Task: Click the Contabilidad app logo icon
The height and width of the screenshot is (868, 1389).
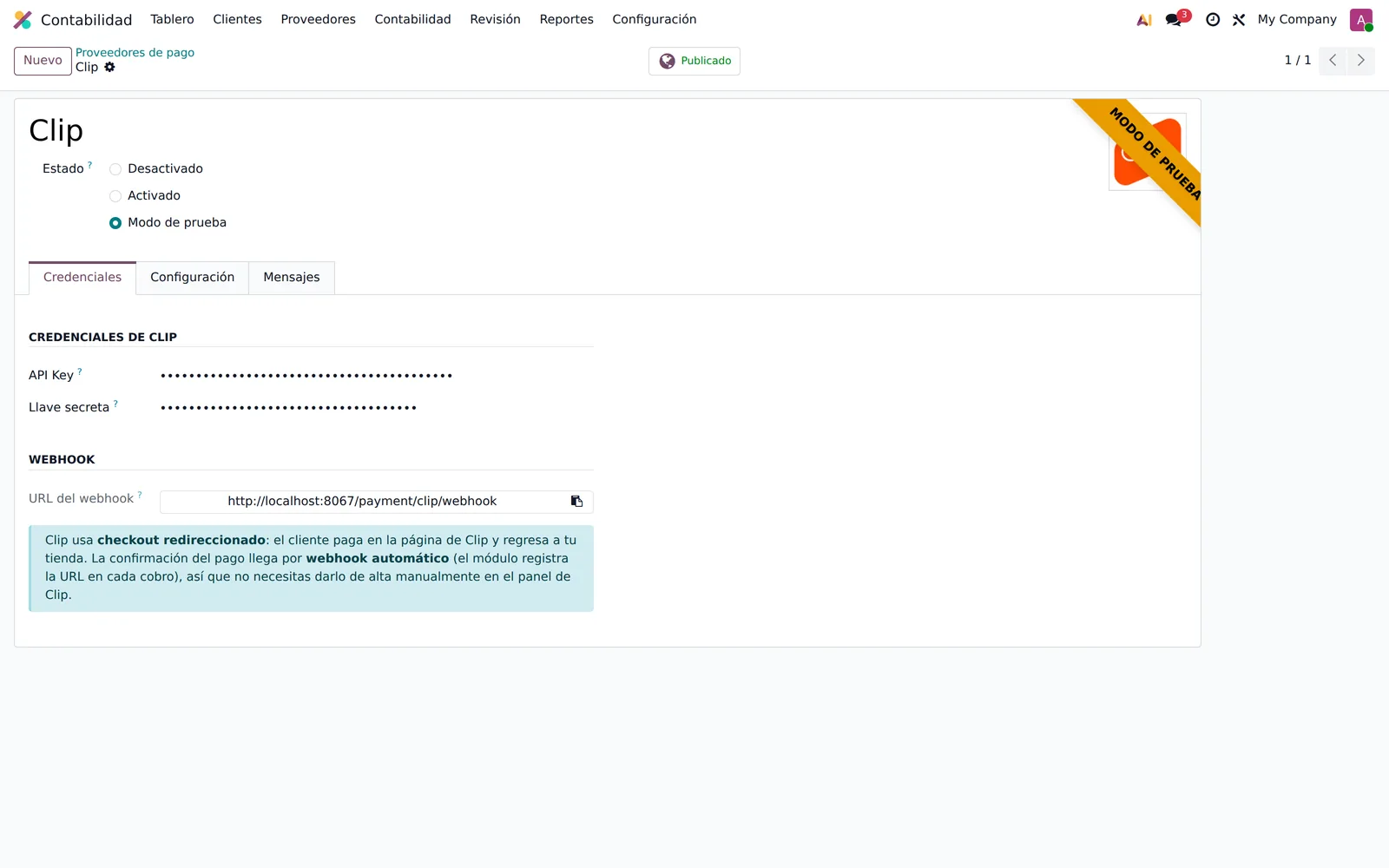Action: pyautogui.click(x=23, y=20)
